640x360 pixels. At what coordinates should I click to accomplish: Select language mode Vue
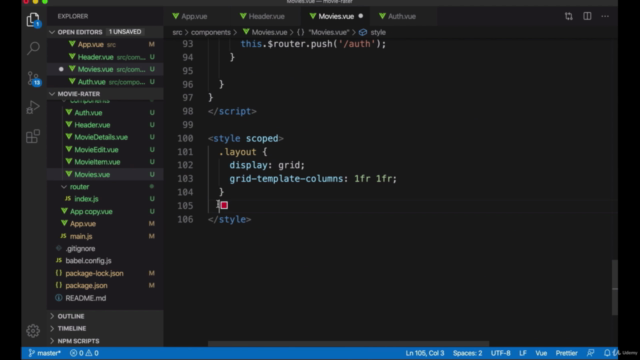click(541, 353)
